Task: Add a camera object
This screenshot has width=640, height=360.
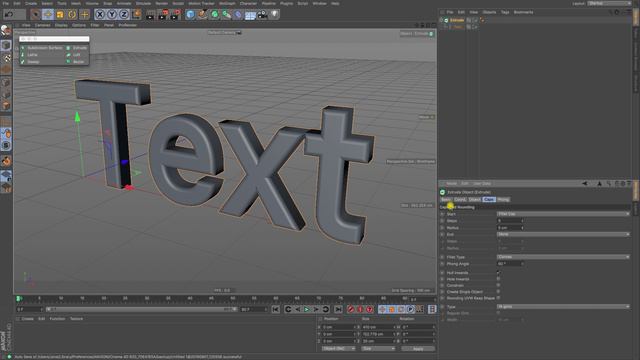Action: point(262,15)
